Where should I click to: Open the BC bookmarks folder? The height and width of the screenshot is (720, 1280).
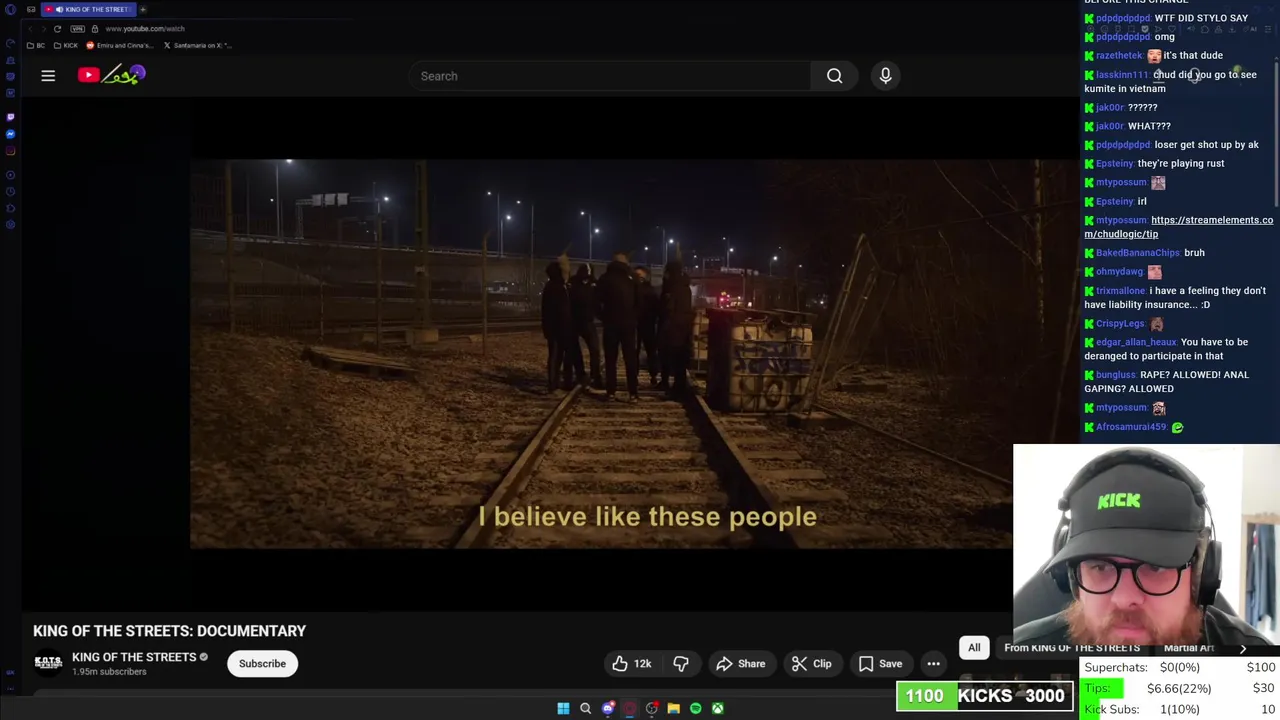[x=35, y=46]
